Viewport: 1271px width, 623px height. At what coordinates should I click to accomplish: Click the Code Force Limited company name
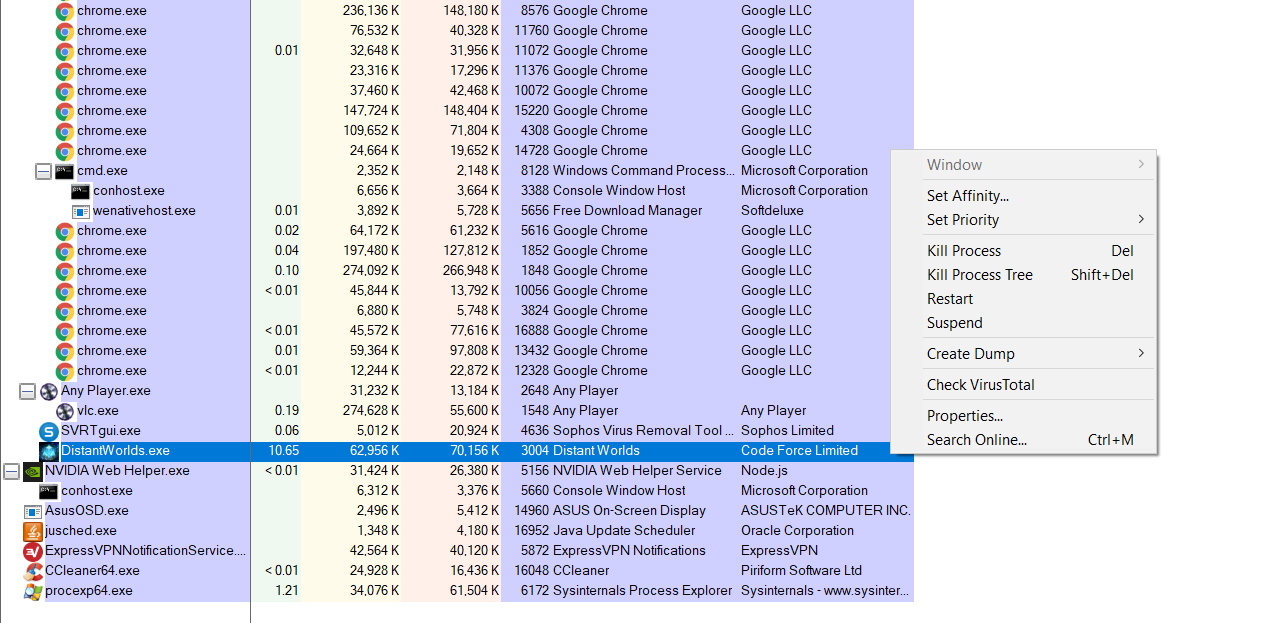tap(799, 451)
